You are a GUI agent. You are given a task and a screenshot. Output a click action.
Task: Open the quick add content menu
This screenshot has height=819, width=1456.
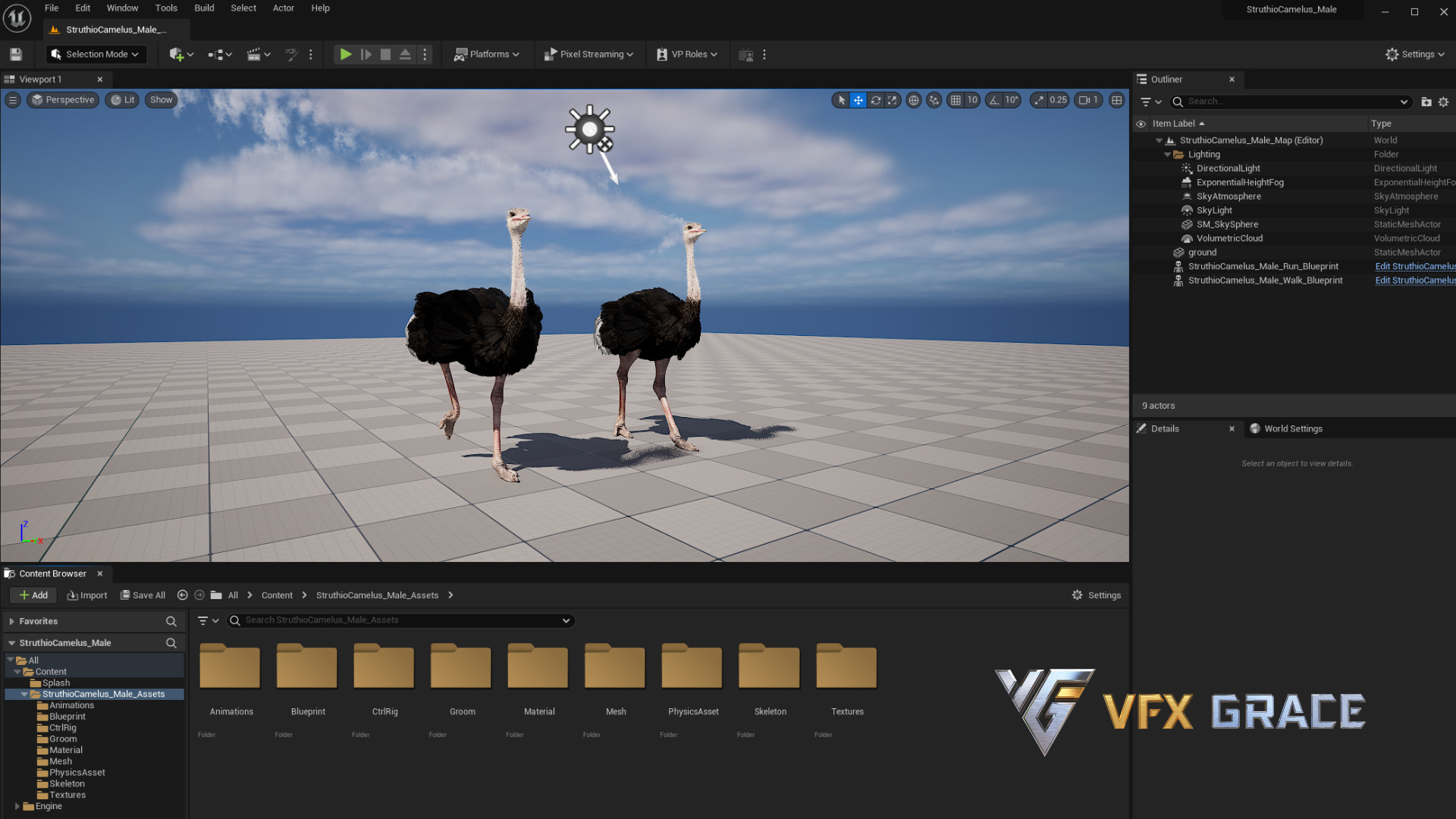[181, 55]
